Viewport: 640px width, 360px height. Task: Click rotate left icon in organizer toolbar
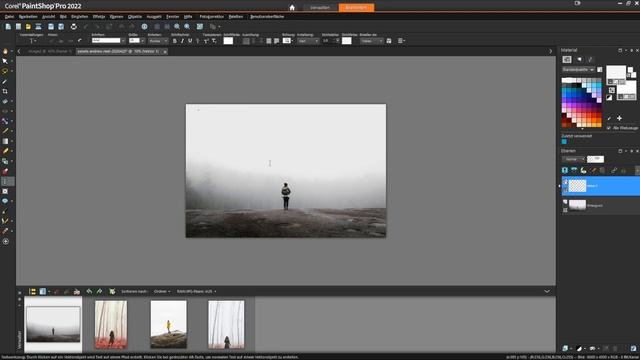[x=89, y=291]
